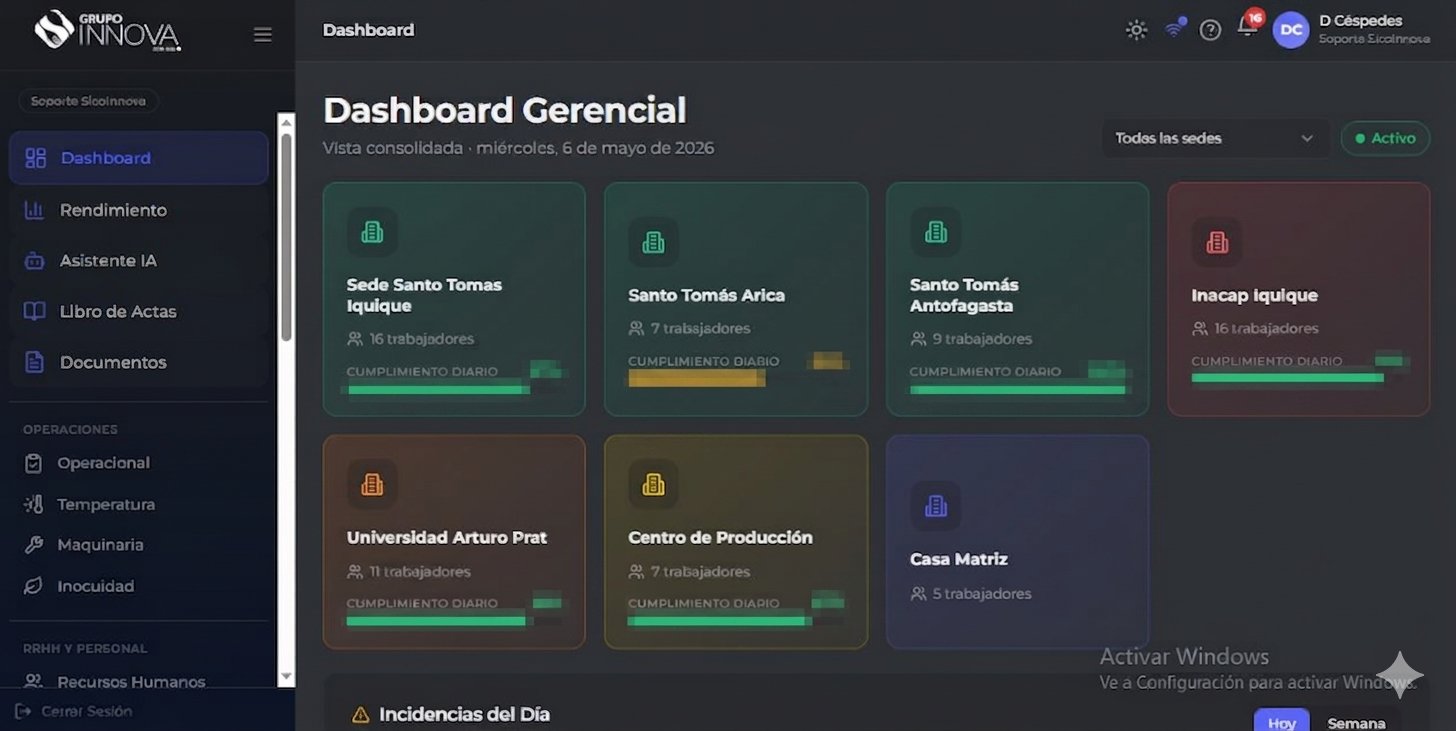Screen dimensions: 1456x731
Task: Click the Dashboard breadcrumb title in header
Action: point(368,30)
